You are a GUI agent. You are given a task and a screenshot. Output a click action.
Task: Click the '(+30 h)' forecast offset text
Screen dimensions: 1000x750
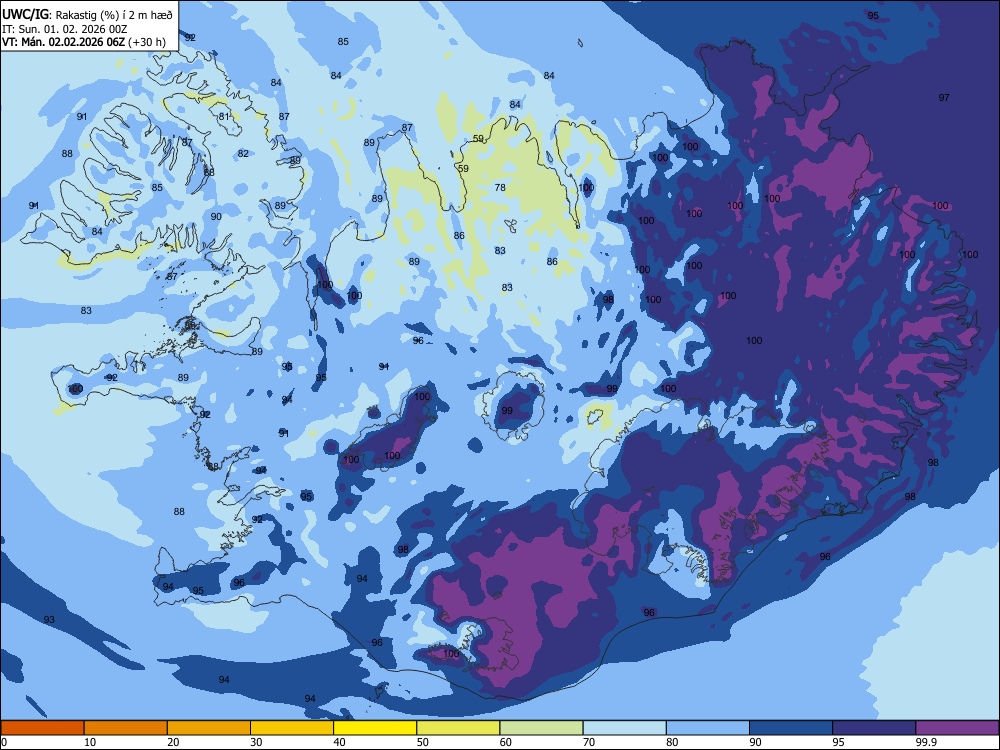(x=147, y=42)
